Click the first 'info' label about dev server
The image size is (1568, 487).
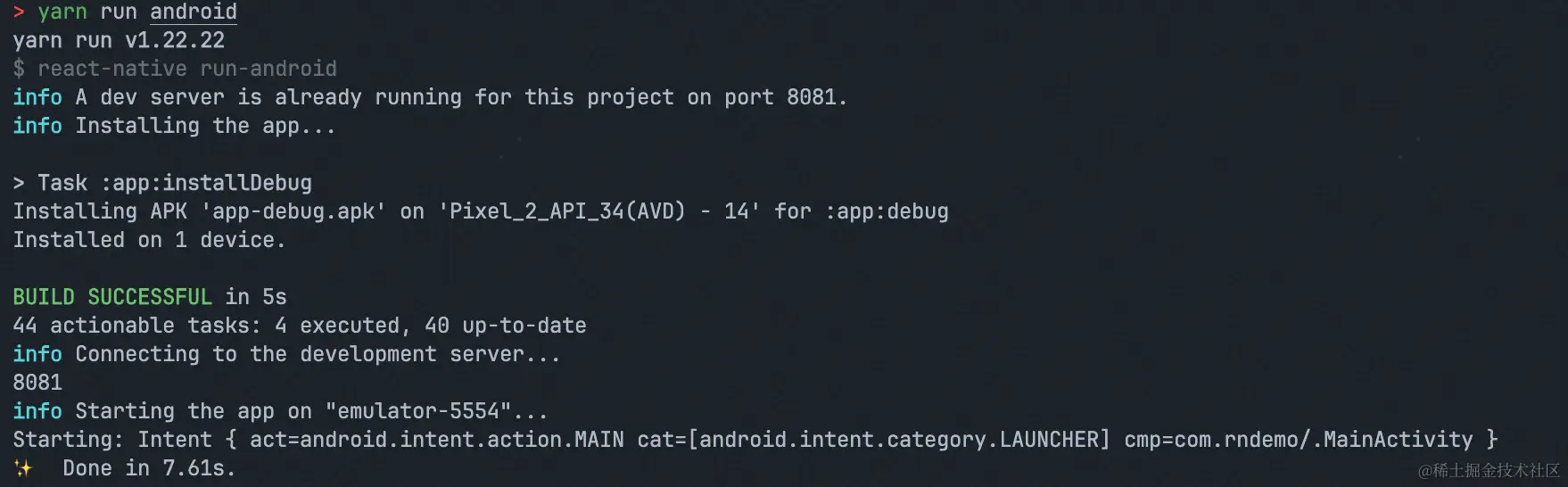[x=37, y=97]
